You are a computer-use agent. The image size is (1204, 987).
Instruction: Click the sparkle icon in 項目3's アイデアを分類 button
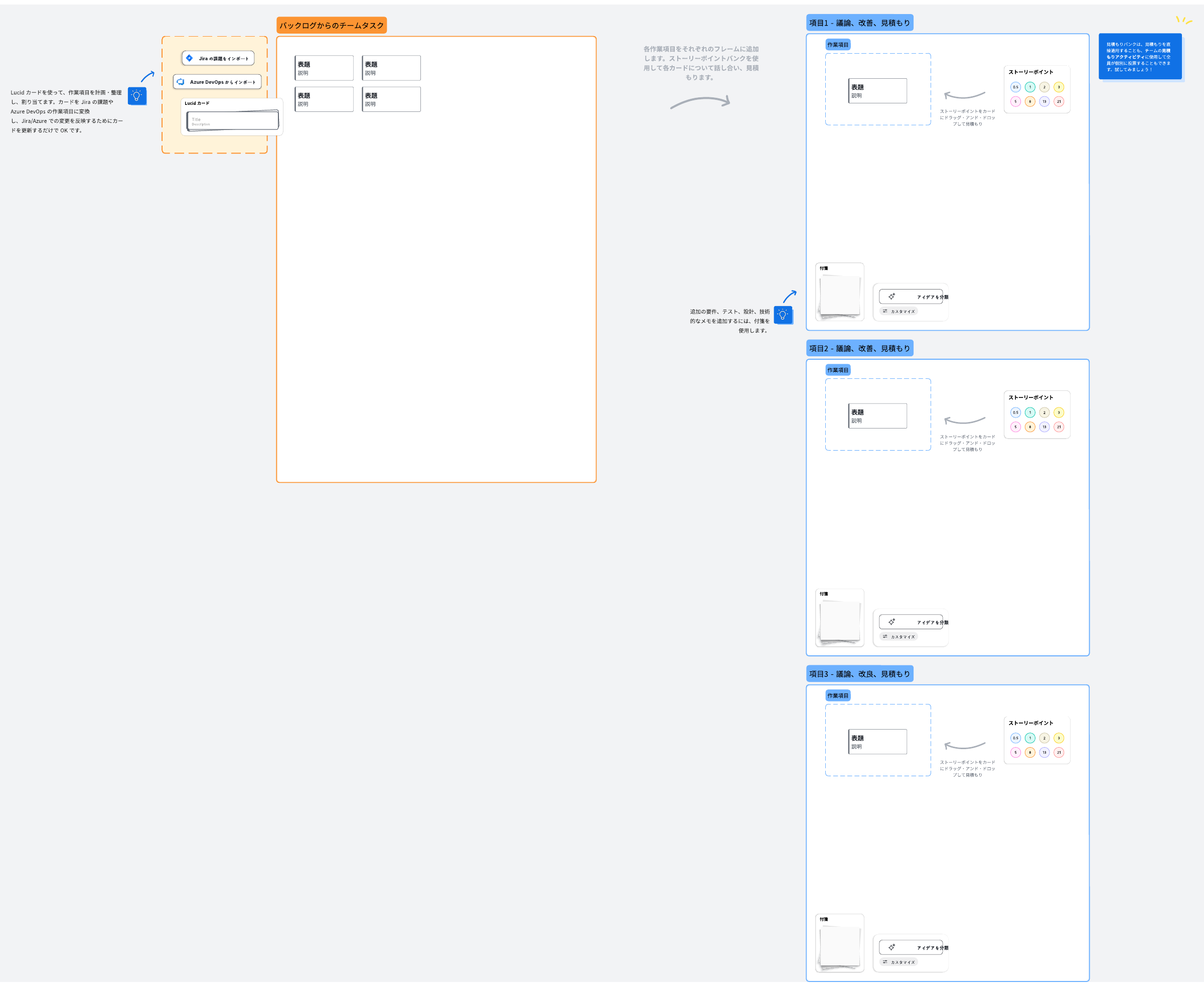click(x=891, y=947)
